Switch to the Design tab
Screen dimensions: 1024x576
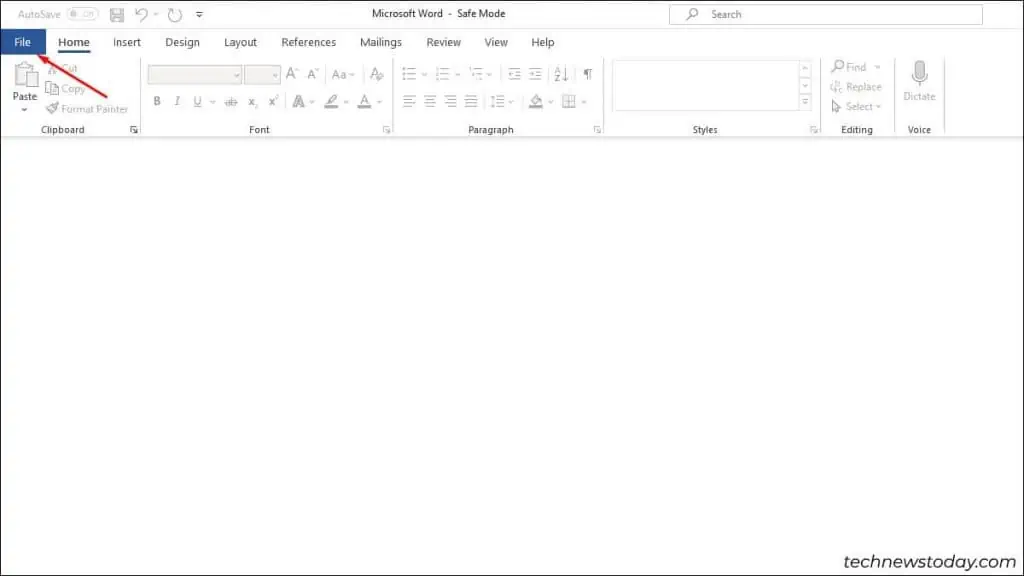pos(182,42)
